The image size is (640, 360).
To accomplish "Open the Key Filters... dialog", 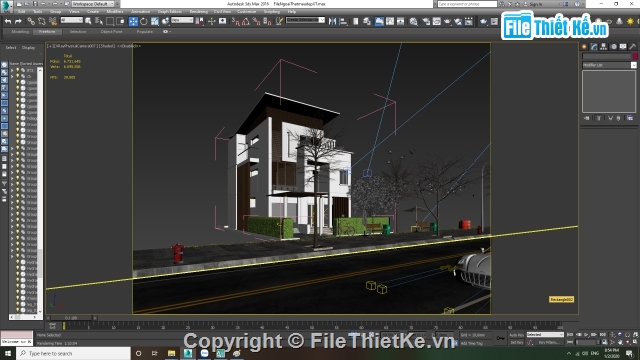I will pyautogui.click(x=549, y=342).
